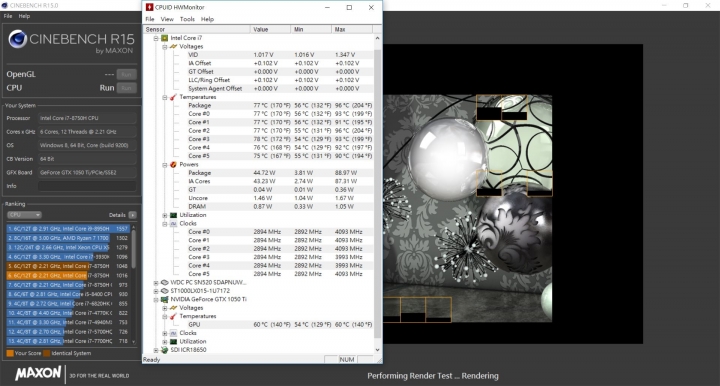
Task: Click the Info input field in Your System
Action: click(87, 186)
